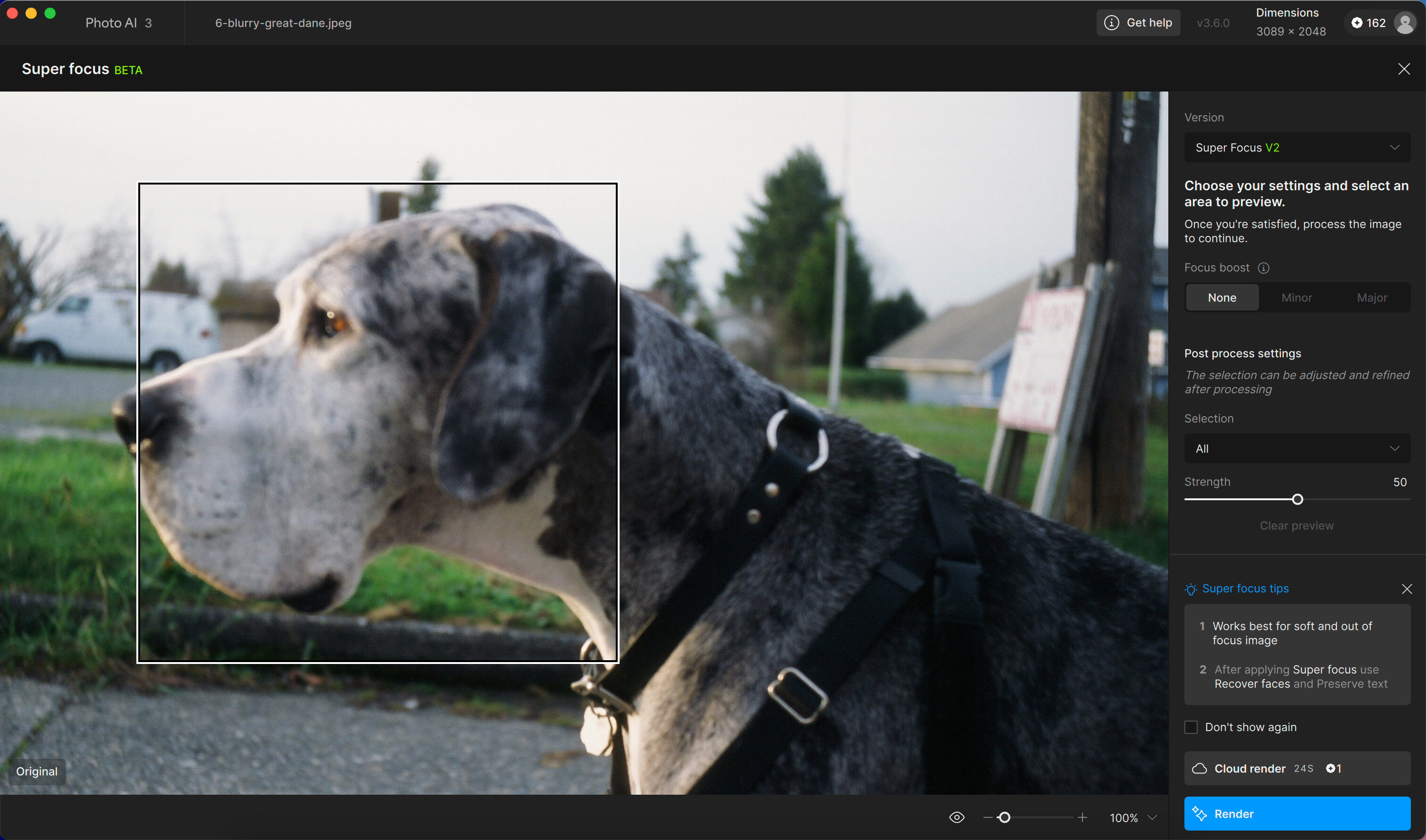Viewport: 1426px width, 840px height.
Task: Select Major focus boost option
Action: tap(1372, 298)
